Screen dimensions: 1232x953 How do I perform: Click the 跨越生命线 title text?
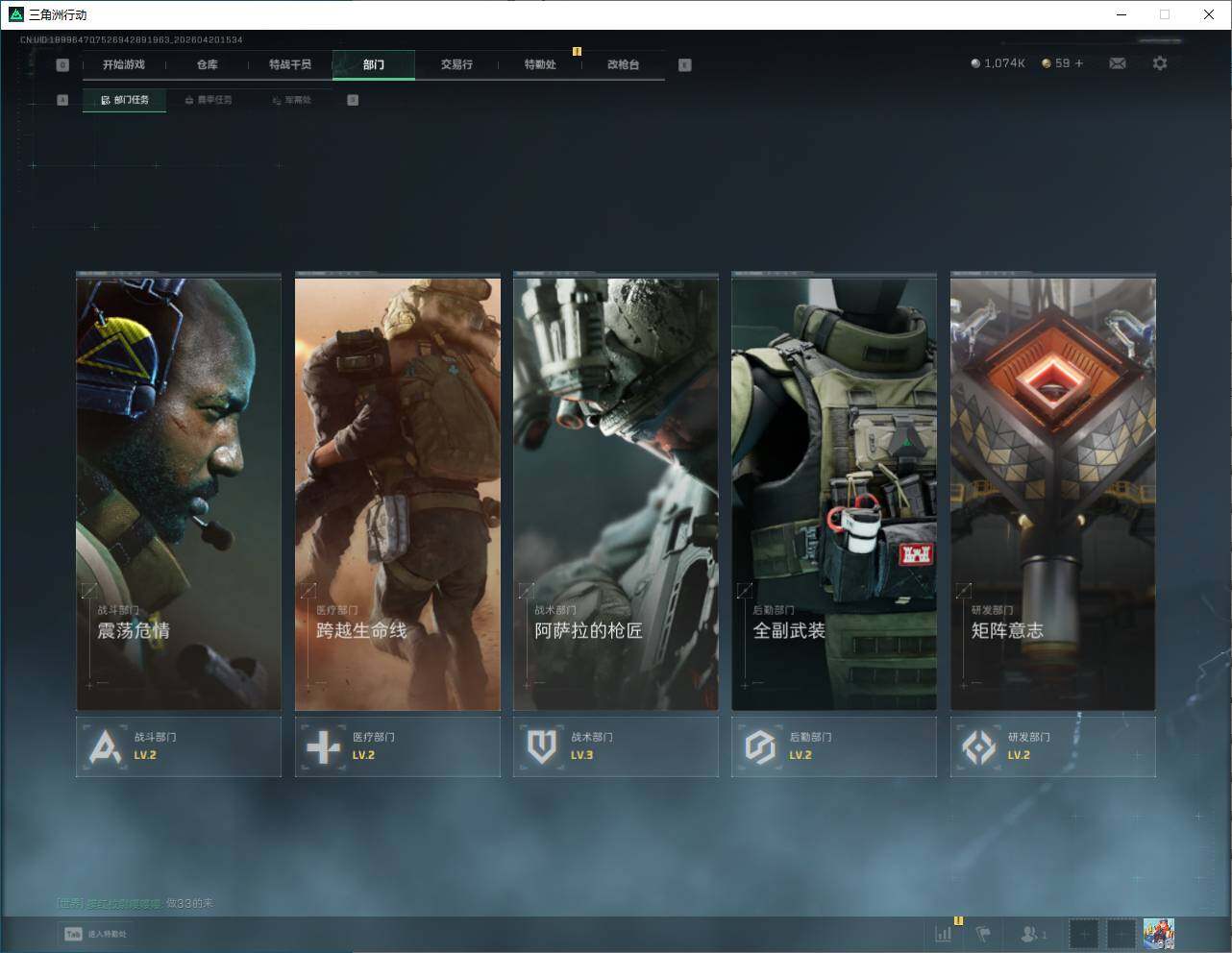(361, 631)
